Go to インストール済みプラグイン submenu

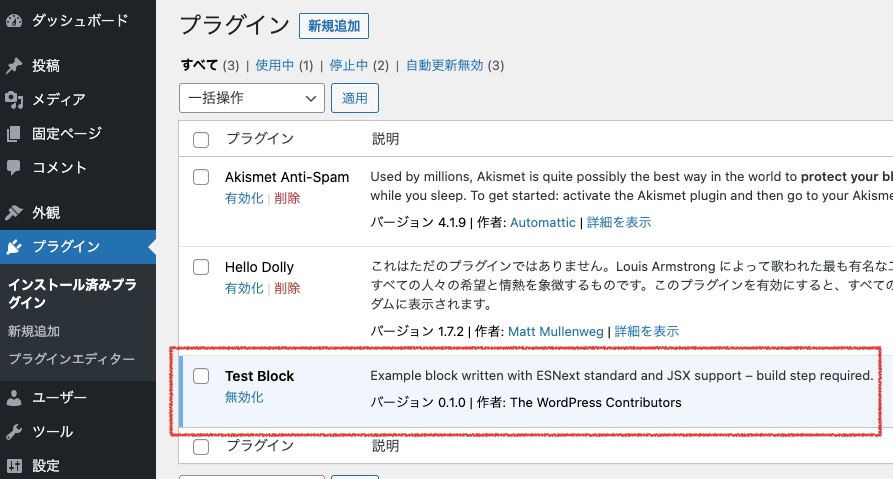tap(72, 293)
